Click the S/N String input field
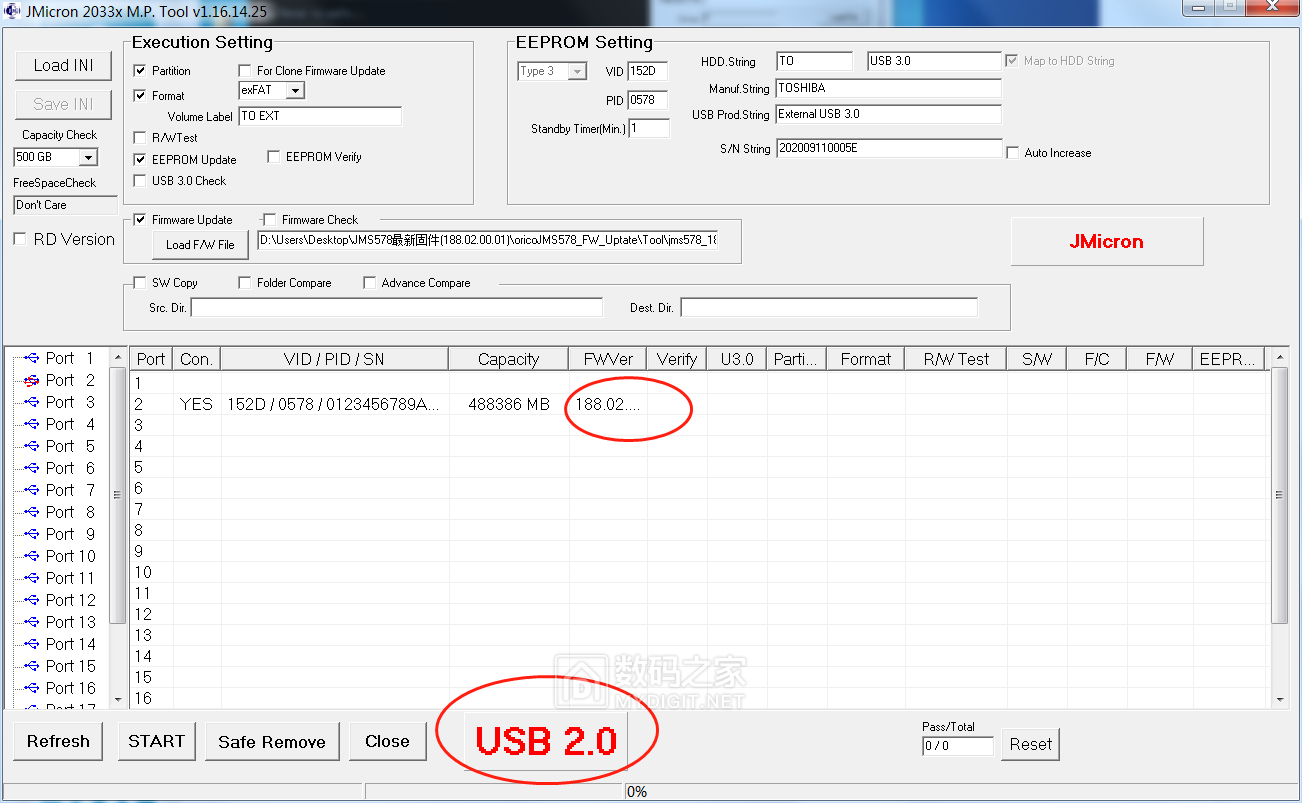Screen dimensions: 1302x803 click(888, 149)
